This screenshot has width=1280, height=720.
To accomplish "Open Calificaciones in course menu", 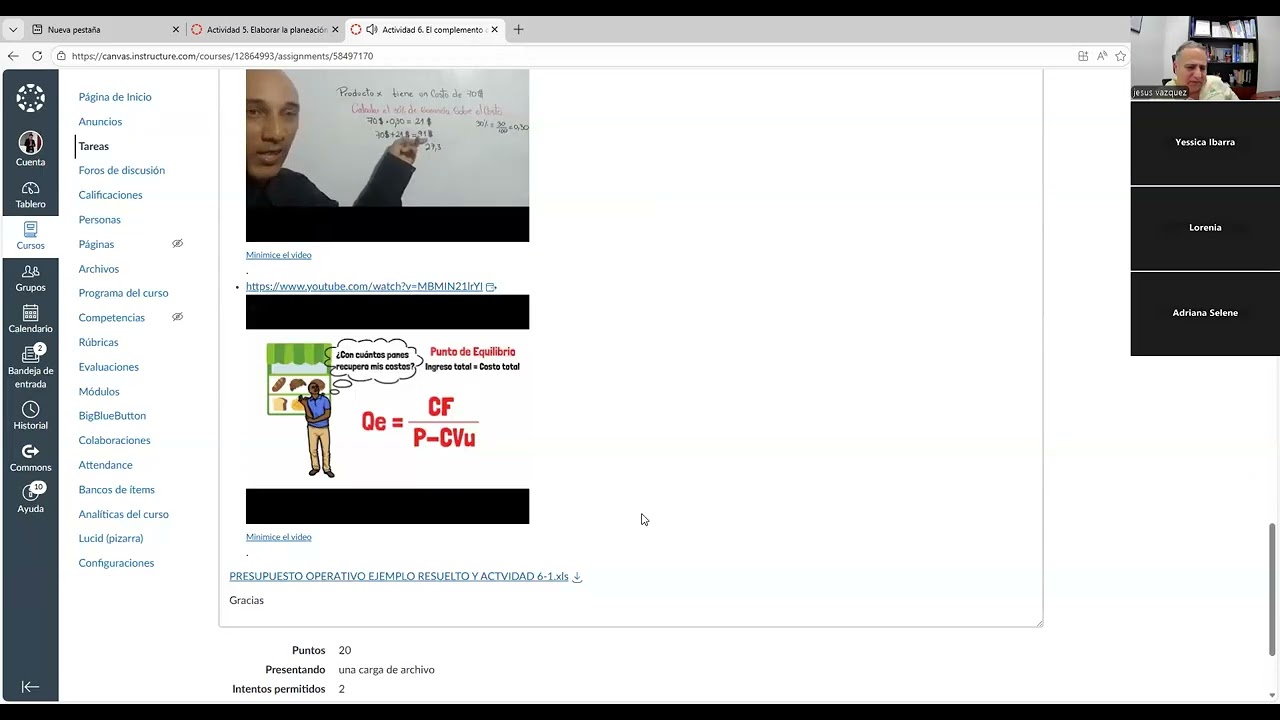I will (111, 195).
